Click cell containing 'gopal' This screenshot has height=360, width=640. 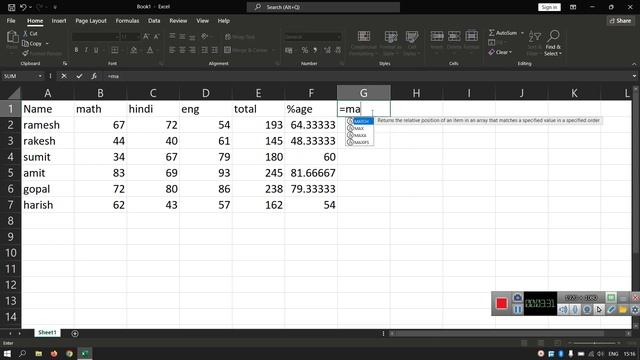coord(48,189)
